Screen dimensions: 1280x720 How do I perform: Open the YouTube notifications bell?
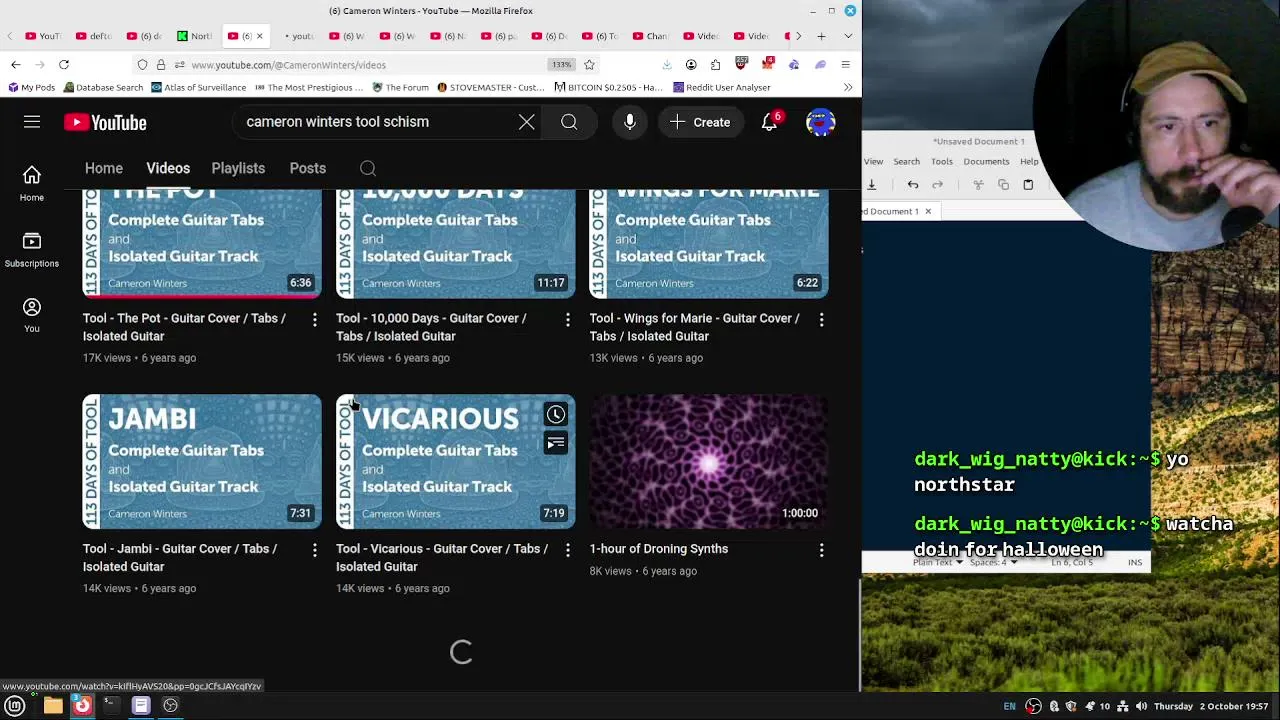click(x=769, y=122)
